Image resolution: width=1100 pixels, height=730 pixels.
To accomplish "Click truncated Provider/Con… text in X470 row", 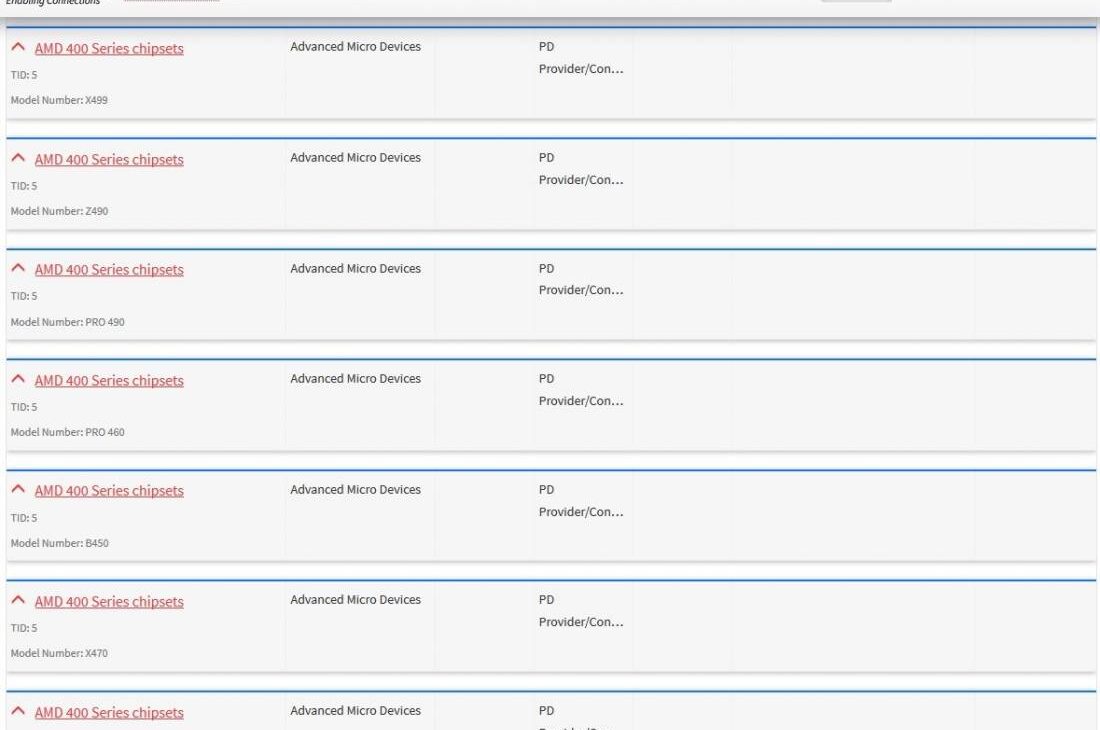I will tap(581, 622).
